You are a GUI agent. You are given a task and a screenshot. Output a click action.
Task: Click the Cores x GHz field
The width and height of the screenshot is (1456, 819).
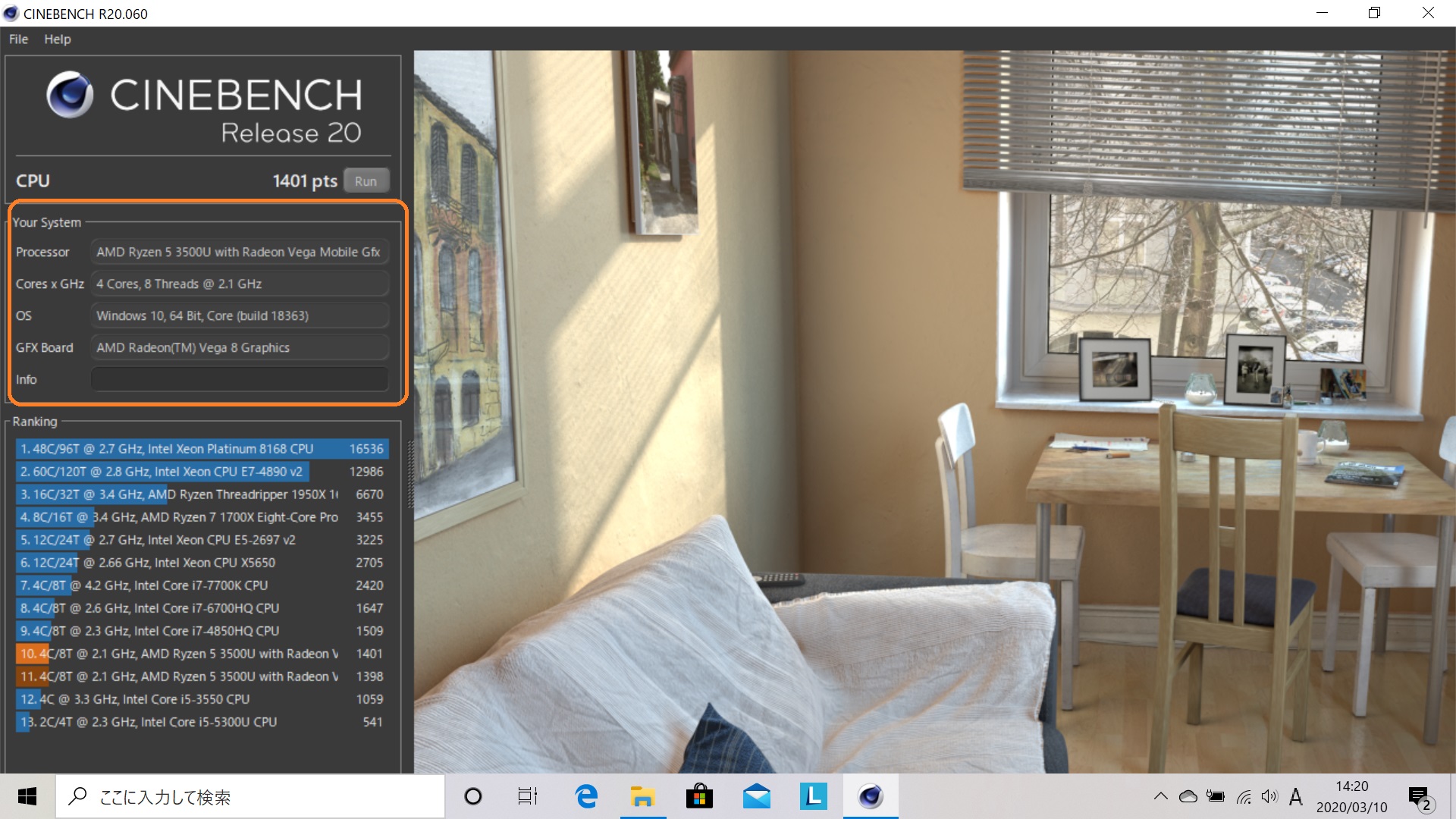point(240,284)
